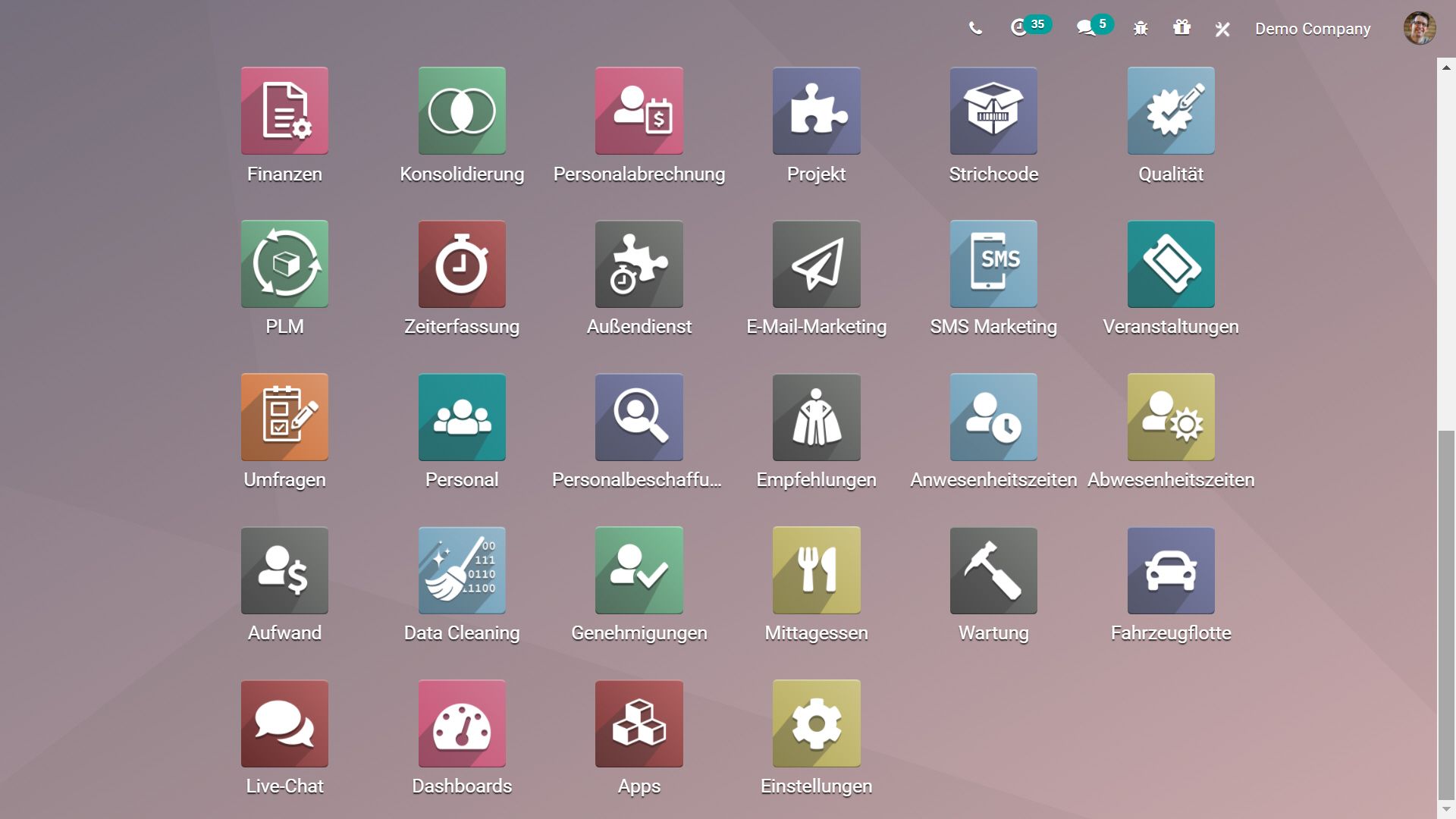Viewport: 1456px width, 819px height.
Task: Click the Demo Company label
Action: 1313,29
